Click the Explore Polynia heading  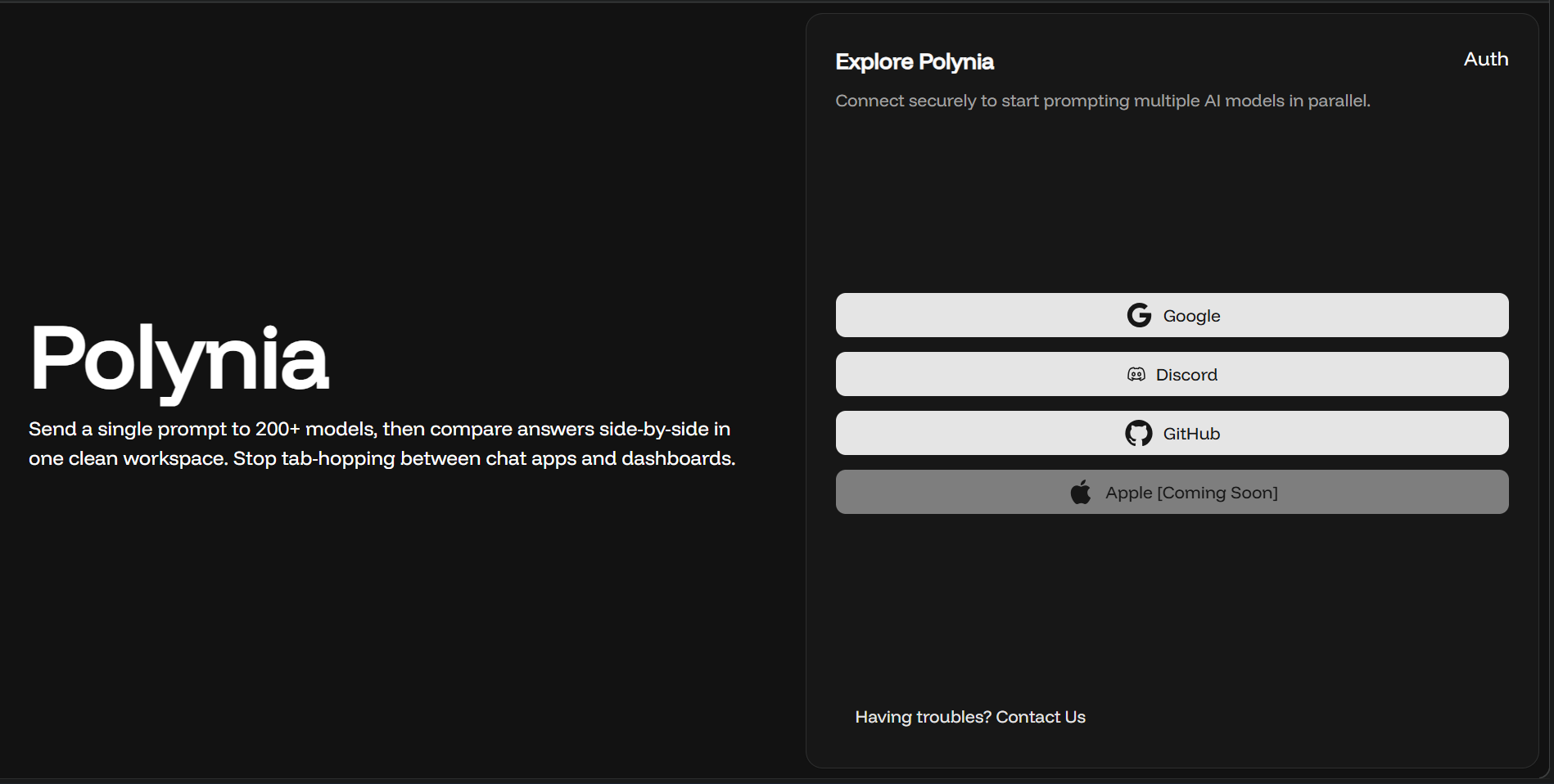coord(915,61)
